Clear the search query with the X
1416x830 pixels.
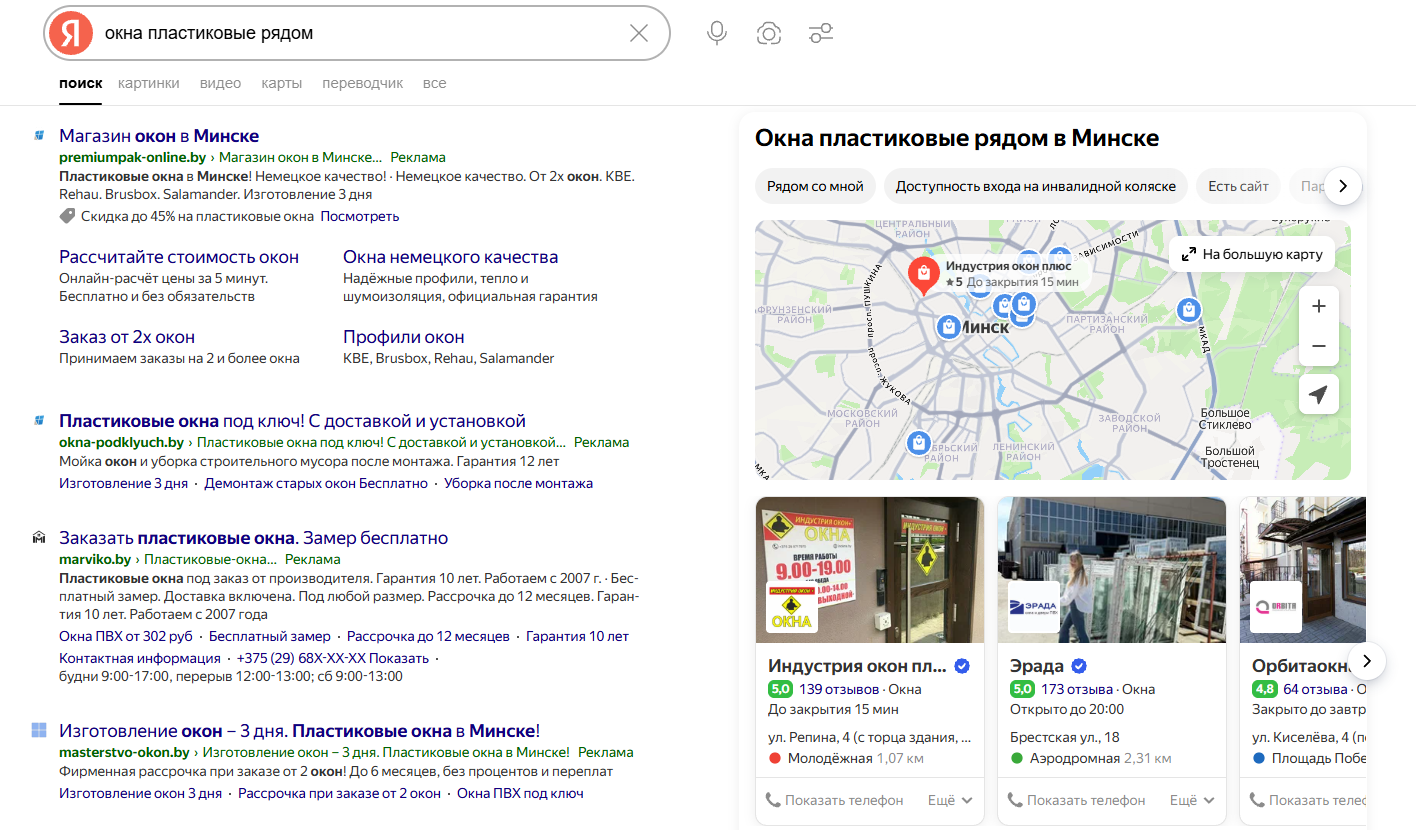point(639,33)
